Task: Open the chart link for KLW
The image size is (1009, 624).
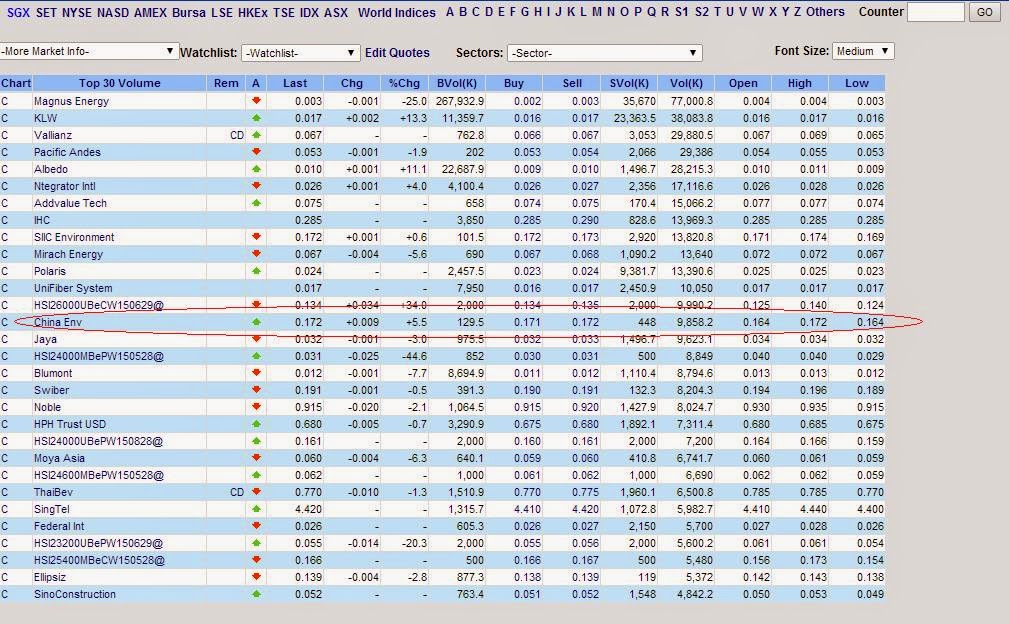Action: tap(5, 118)
